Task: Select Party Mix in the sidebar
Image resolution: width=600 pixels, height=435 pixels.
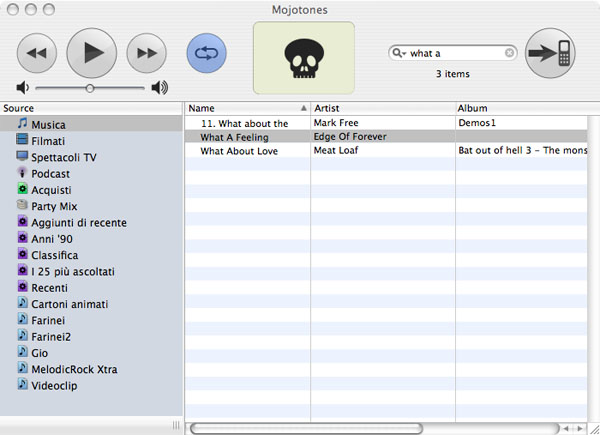Action: 91,206
